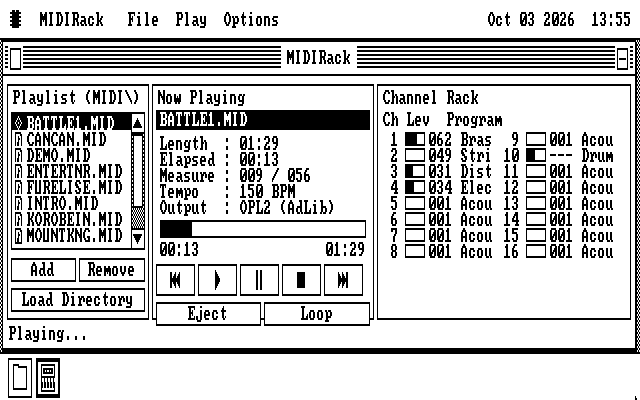Open the File menu

[143, 19]
